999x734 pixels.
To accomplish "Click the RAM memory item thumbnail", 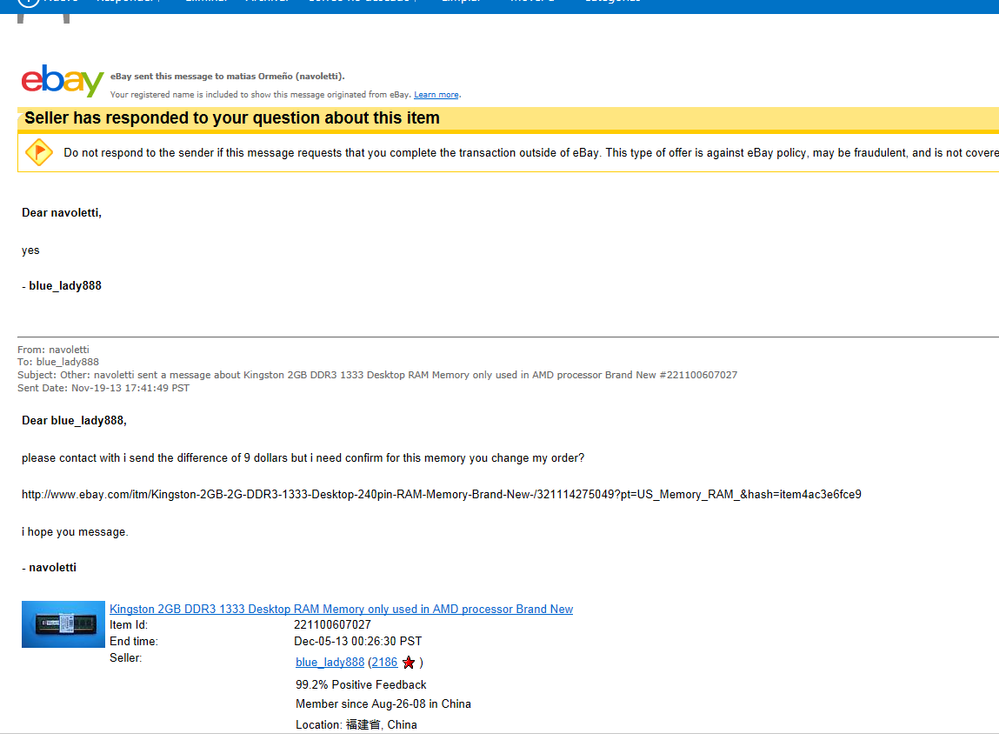I will click(x=63, y=624).
